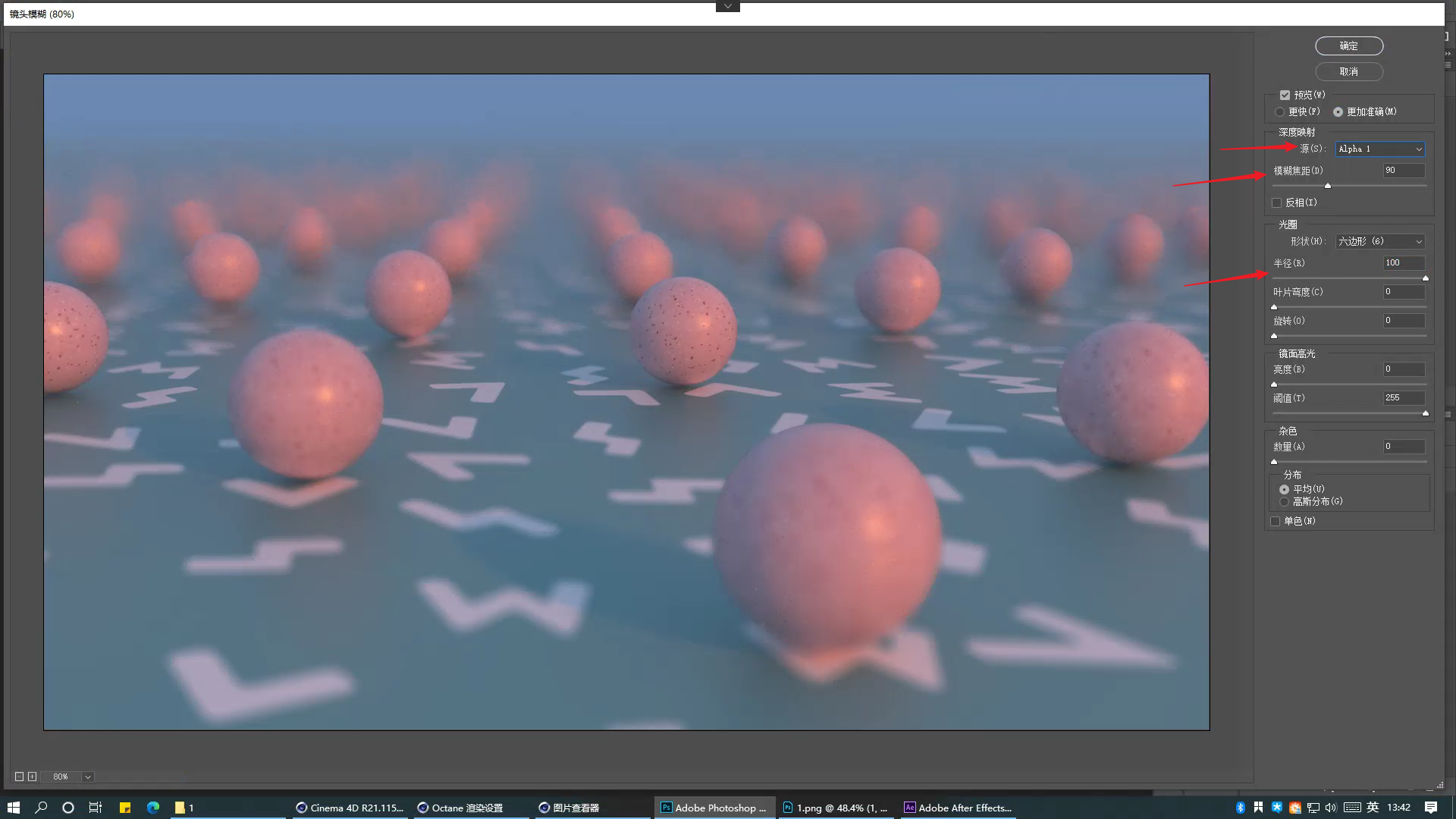The height and width of the screenshot is (819, 1456).
Task: Switch to Adobe After Effects taskbar window
Action: [958, 808]
